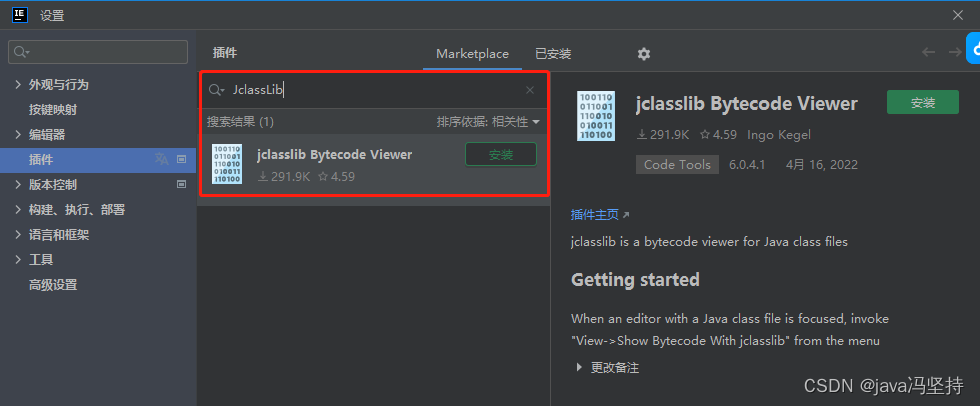The width and height of the screenshot is (980, 406).
Task: Navigate forward with the right arrow
Action: pos(955,52)
